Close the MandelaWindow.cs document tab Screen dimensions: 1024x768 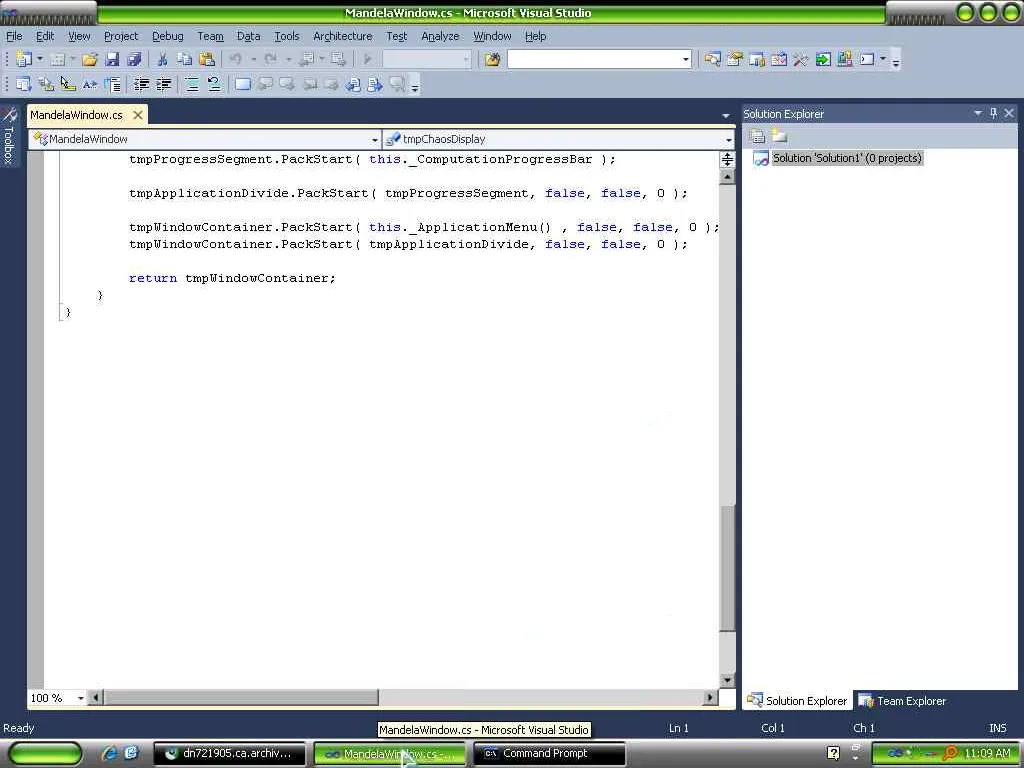pyautogui.click(x=137, y=115)
